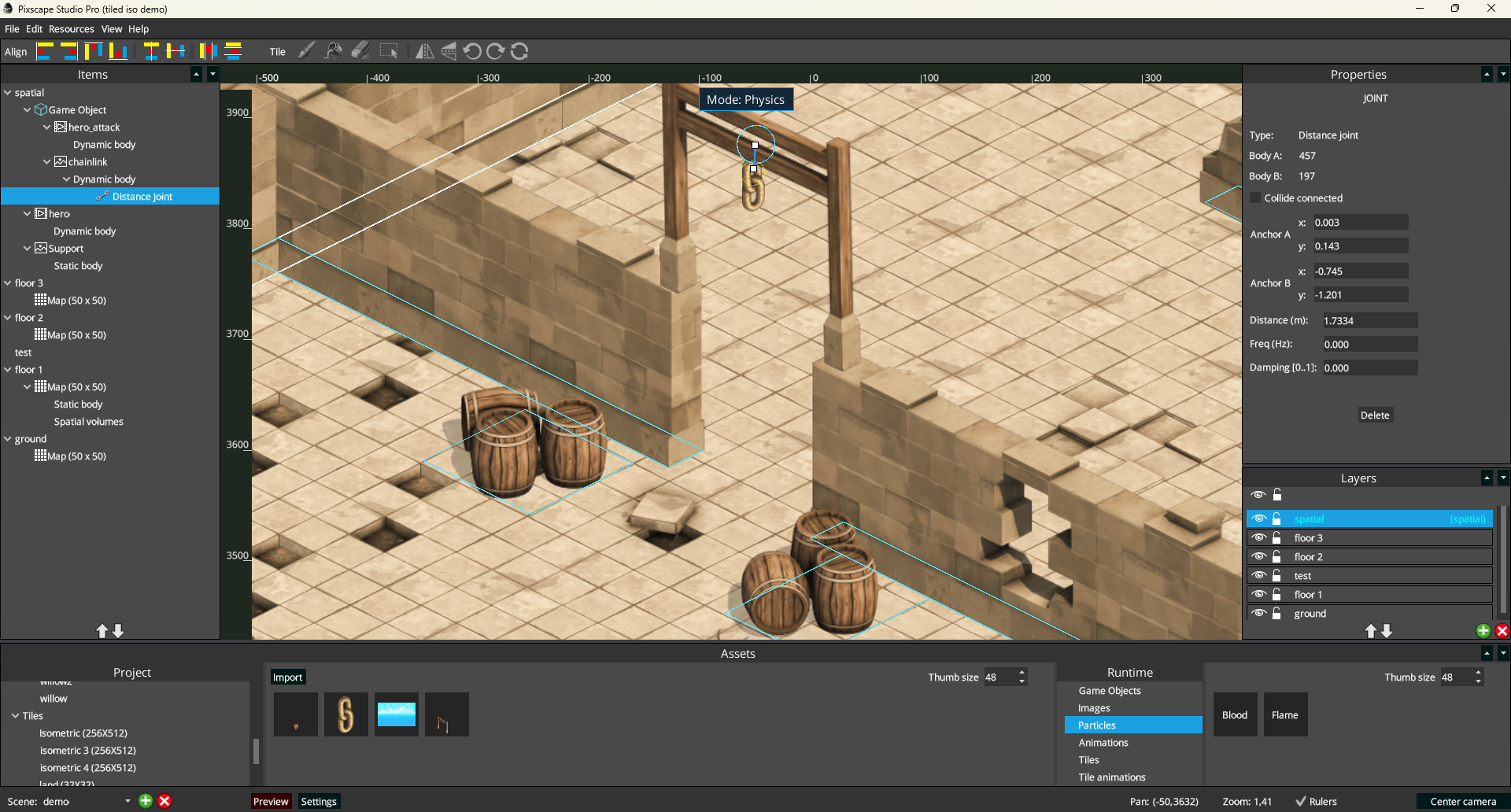This screenshot has width=1511, height=812.
Task: Click the Import assets button
Action: click(x=287, y=677)
